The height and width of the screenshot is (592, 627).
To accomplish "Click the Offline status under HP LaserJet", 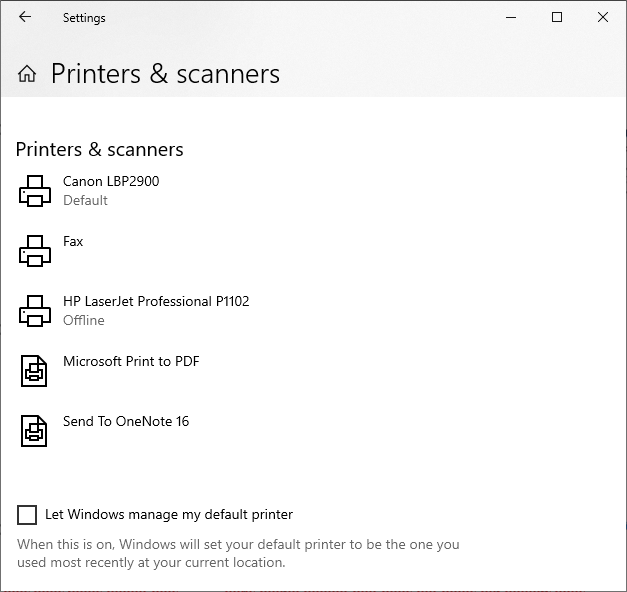I will (84, 320).
